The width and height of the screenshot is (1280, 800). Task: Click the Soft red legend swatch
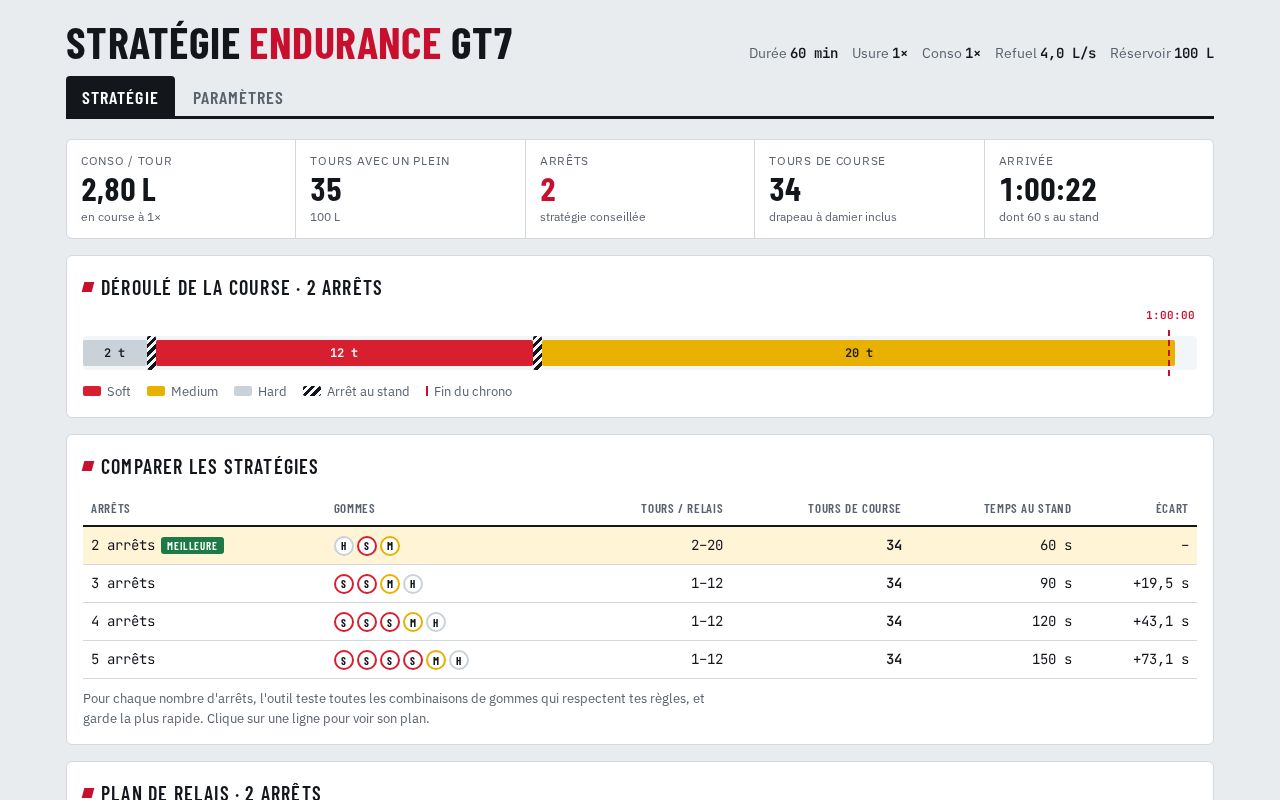pos(92,391)
